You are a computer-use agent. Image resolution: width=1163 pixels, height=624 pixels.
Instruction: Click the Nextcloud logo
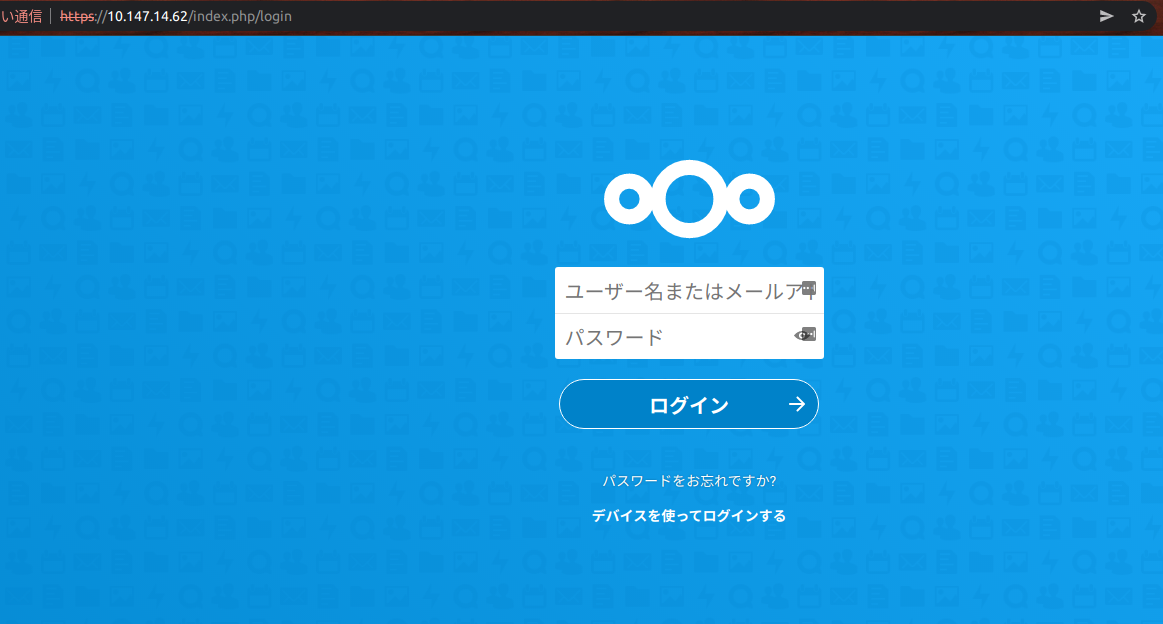point(689,199)
